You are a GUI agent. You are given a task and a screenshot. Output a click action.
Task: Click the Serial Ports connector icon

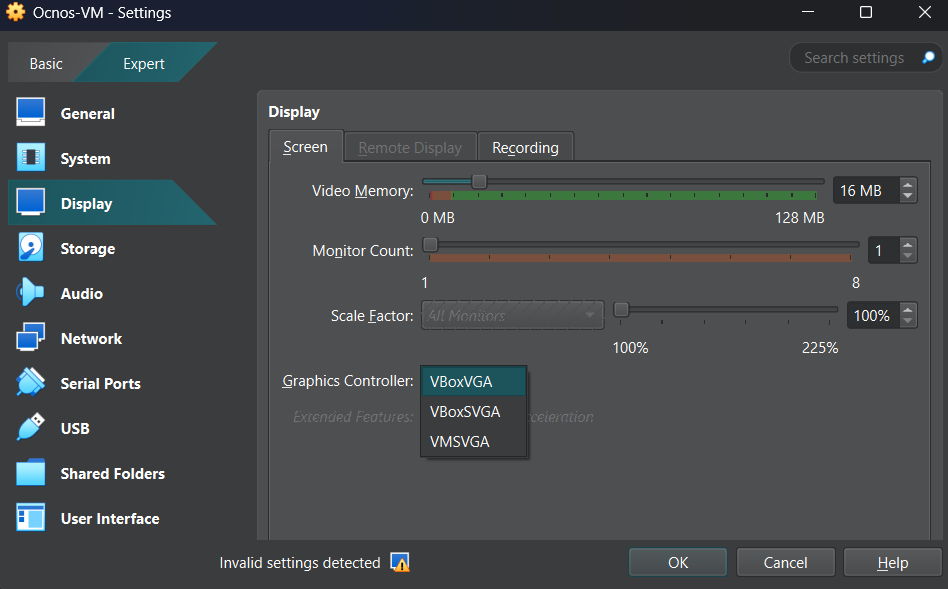[31, 383]
